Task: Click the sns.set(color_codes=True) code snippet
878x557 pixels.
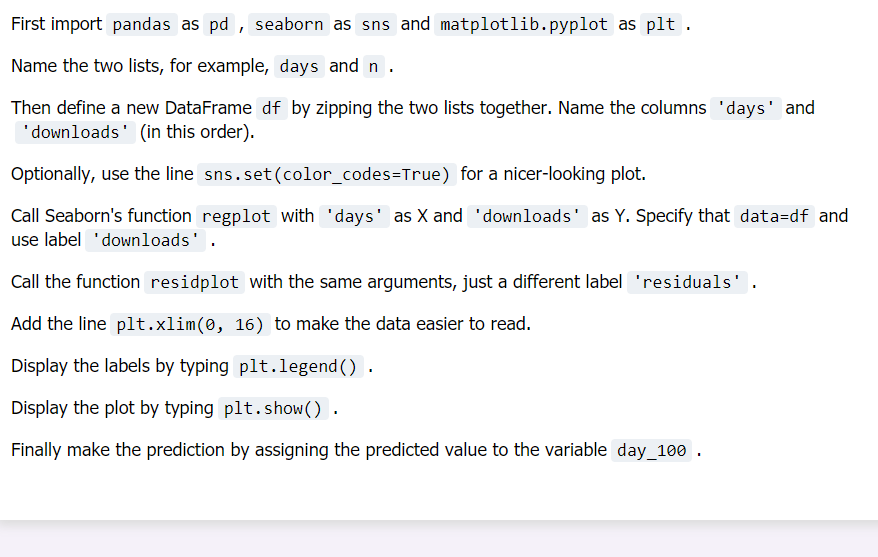Action: pyautogui.click(x=326, y=175)
